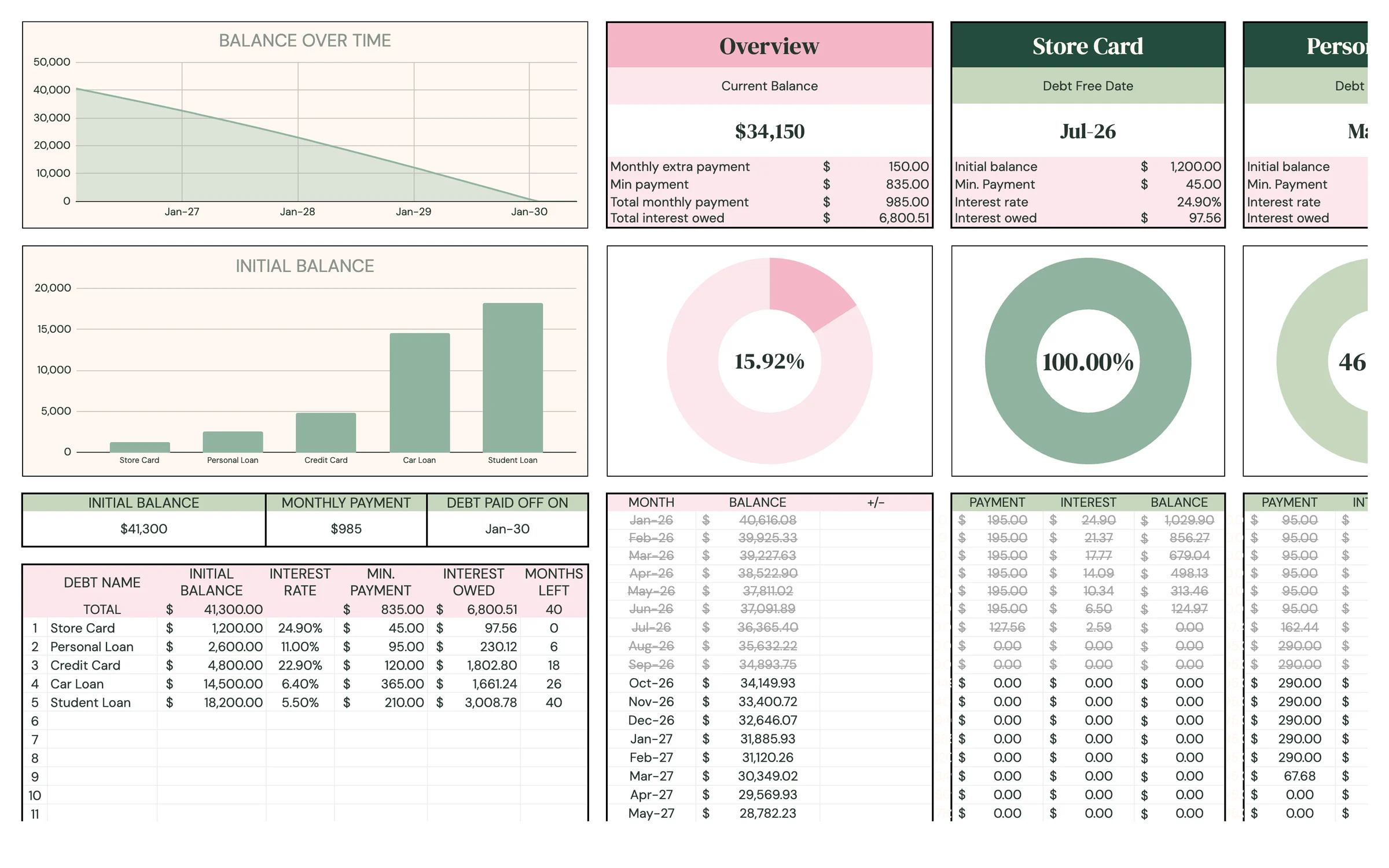The height and width of the screenshot is (868, 1389).
Task: Select the Jan-27 month row
Action: pos(651,739)
